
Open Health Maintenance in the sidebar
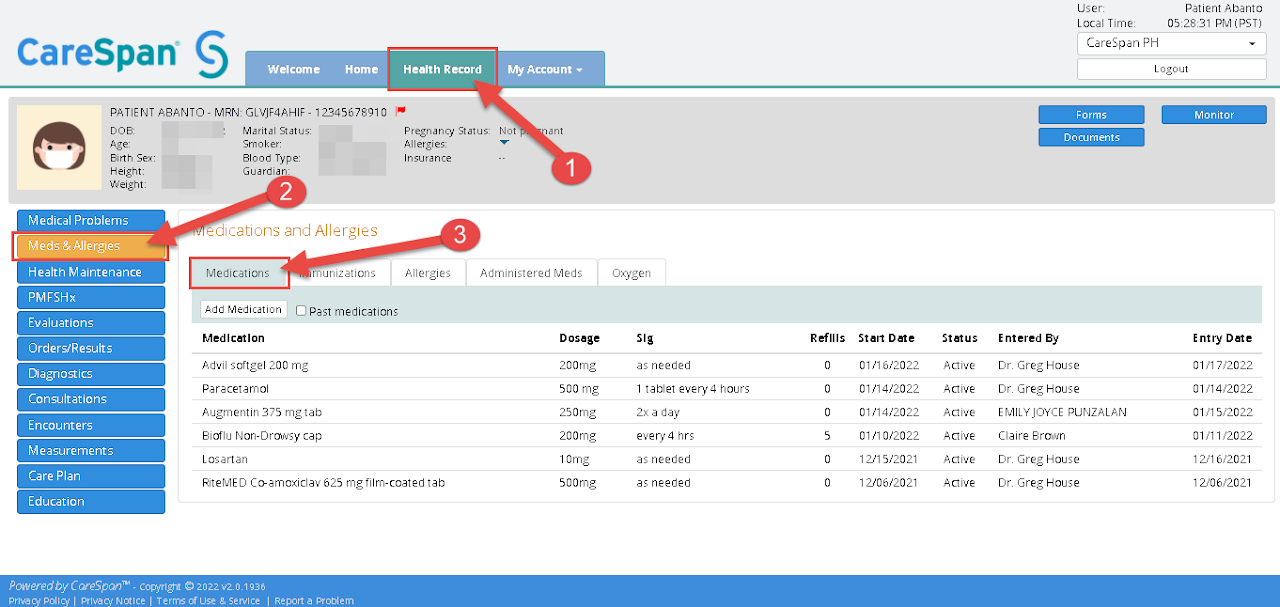tap(90, 272)
